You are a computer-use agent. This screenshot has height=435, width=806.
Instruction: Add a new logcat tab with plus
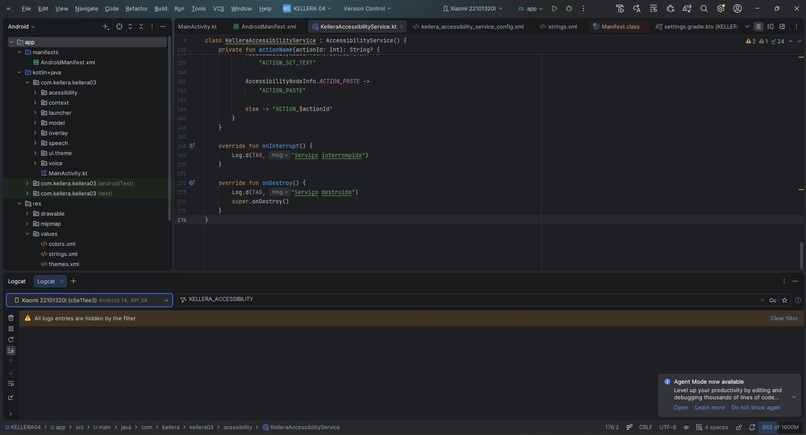73,281
